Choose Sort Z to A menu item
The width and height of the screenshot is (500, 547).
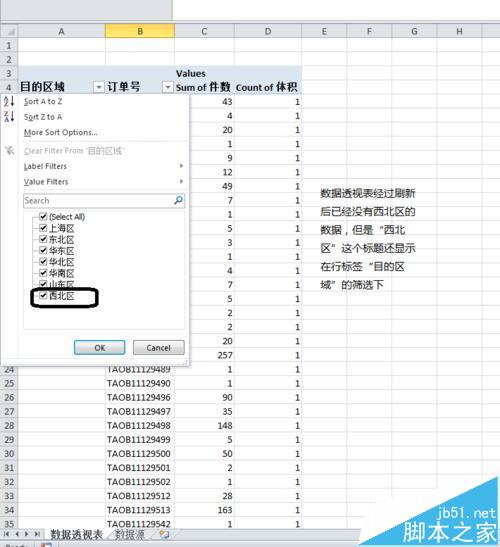click(x=43, y=117)
